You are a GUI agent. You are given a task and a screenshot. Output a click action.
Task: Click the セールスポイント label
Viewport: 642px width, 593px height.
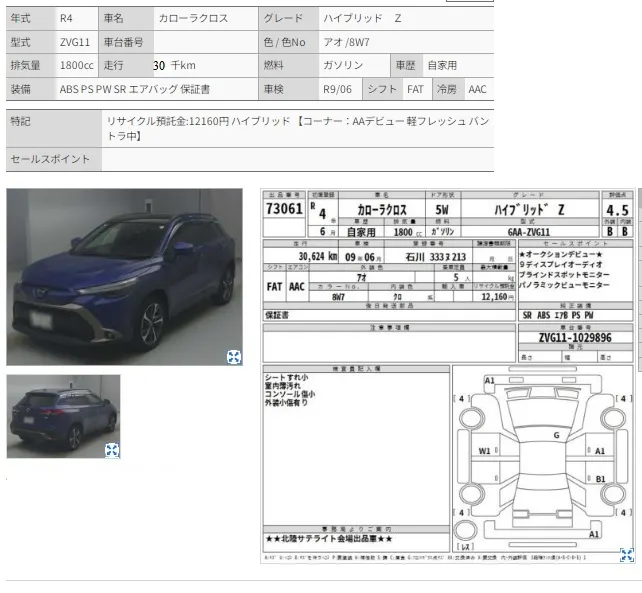click(50, 159)
